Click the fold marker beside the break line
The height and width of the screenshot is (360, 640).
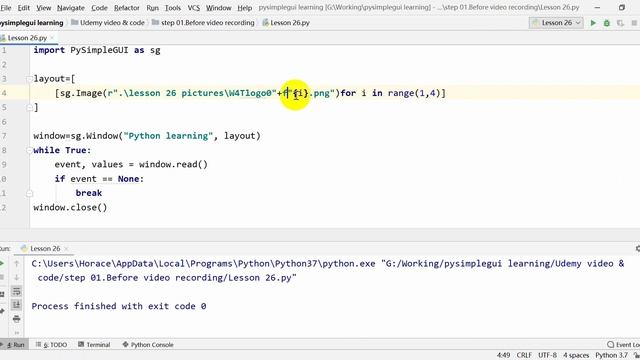[x=29, y=193]
